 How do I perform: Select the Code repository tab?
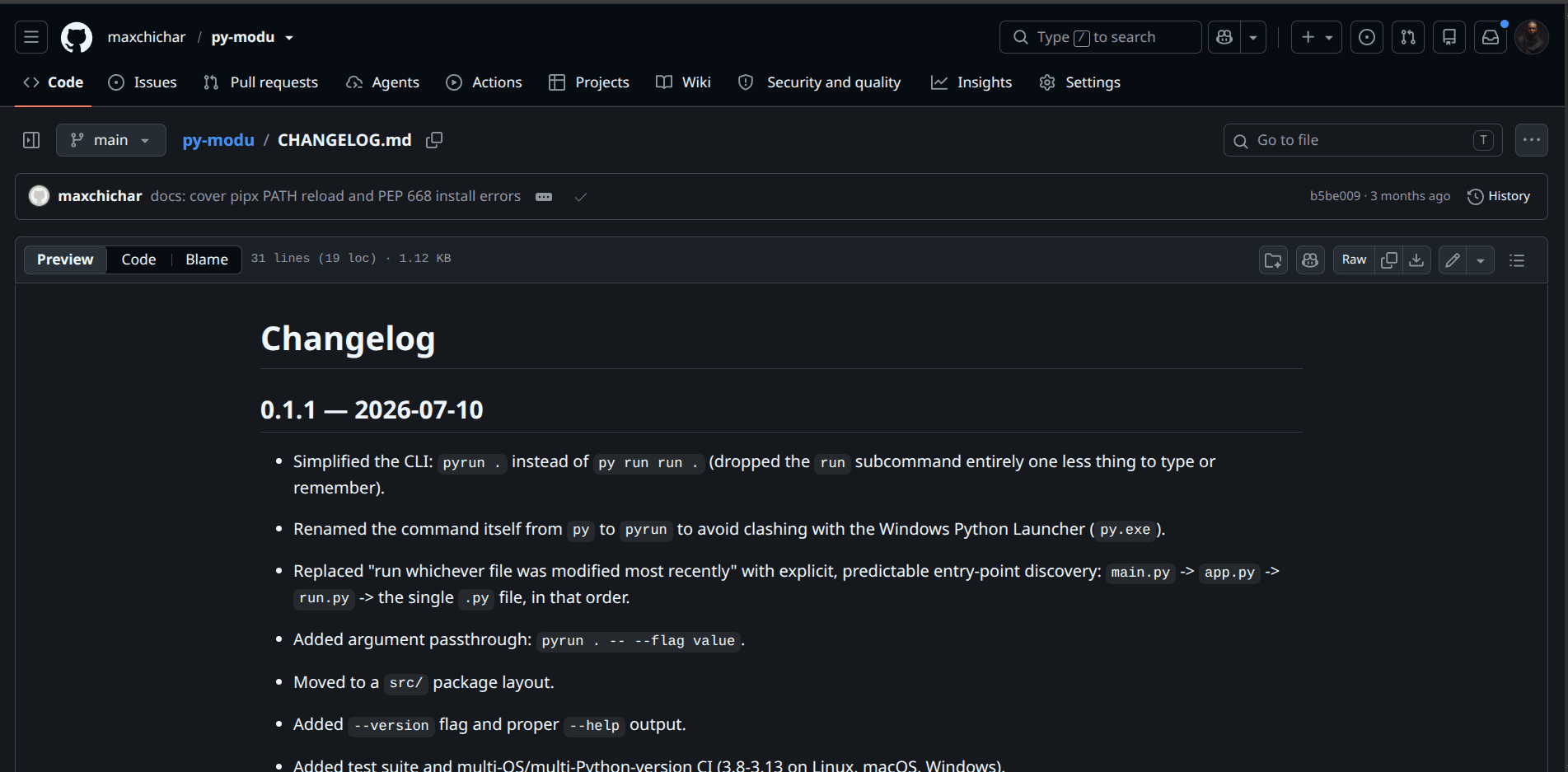coord(54,82)
